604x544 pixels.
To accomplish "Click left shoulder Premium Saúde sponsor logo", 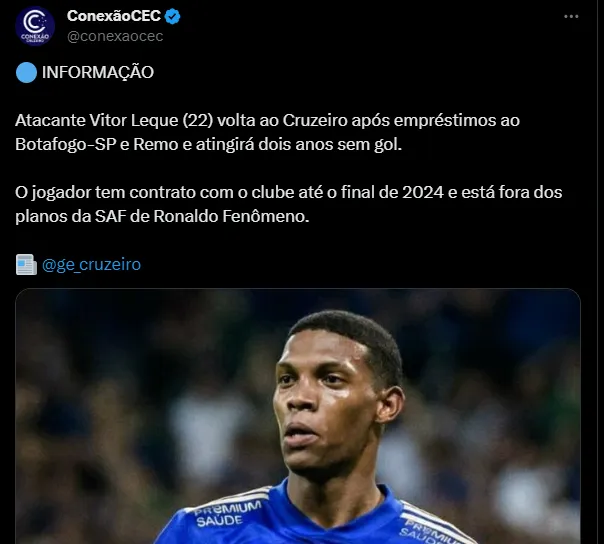I will click(227, 514).
